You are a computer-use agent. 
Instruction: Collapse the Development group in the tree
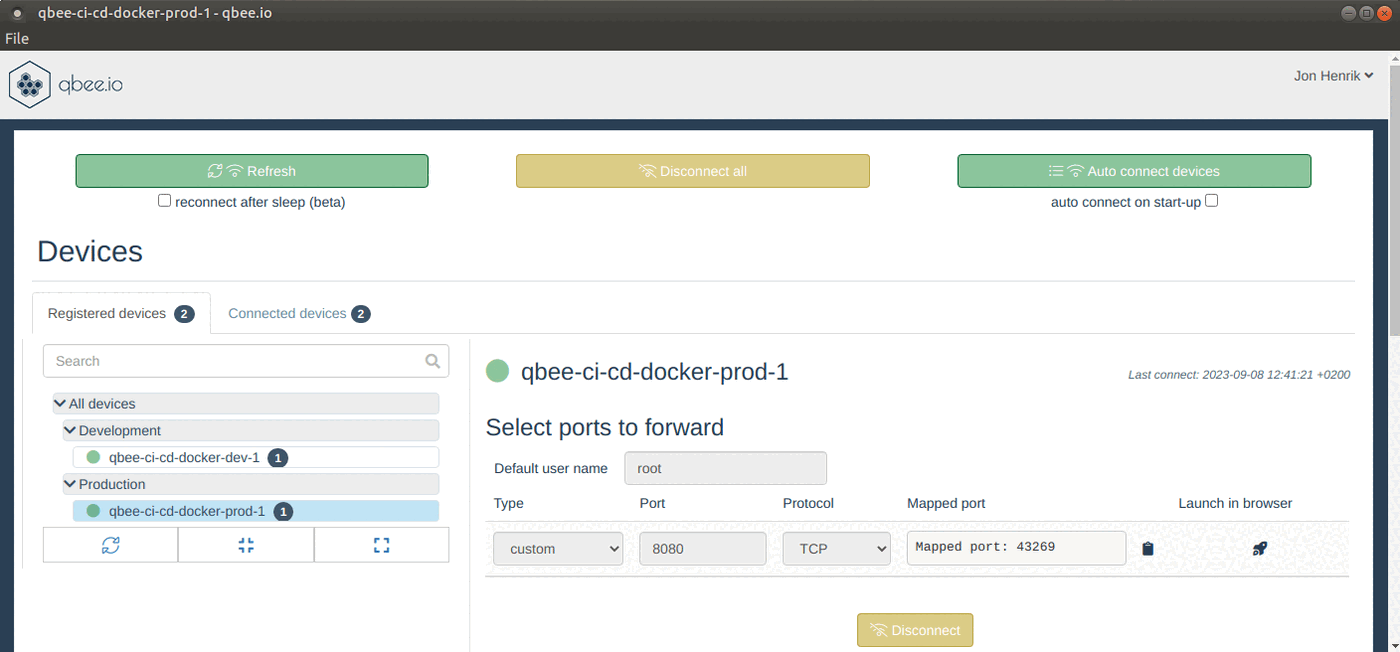click(x=69, y=430)
